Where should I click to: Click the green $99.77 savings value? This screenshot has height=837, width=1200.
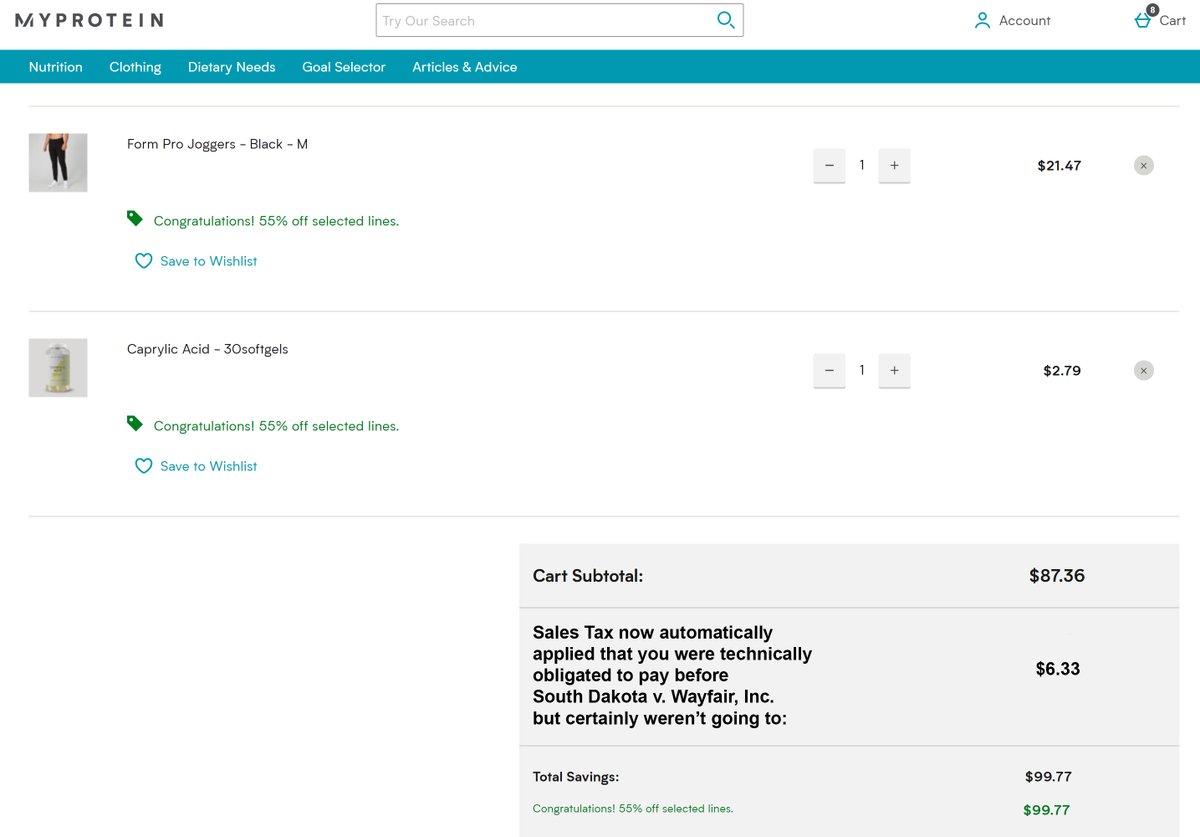click(1047, 810)
